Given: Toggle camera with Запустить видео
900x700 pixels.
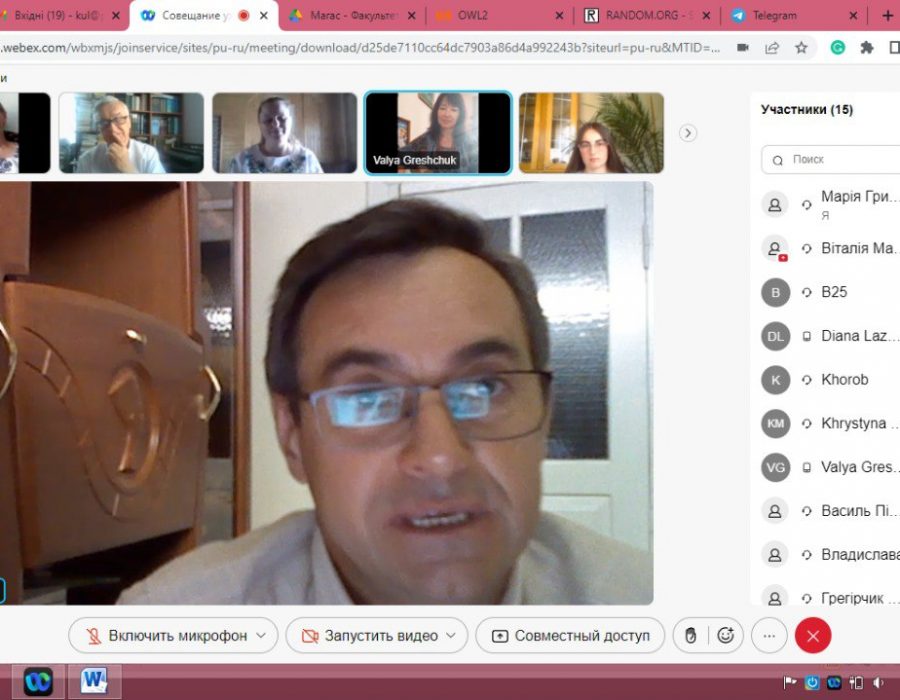Looking at the screenshot, I should coord(370,635).
